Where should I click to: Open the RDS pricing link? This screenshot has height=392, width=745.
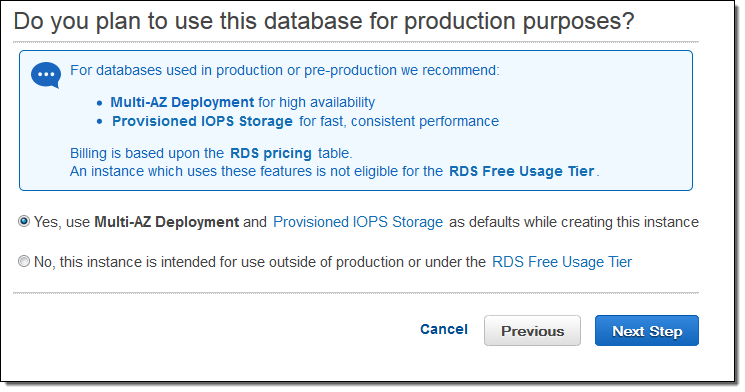[x=271, y=153]
